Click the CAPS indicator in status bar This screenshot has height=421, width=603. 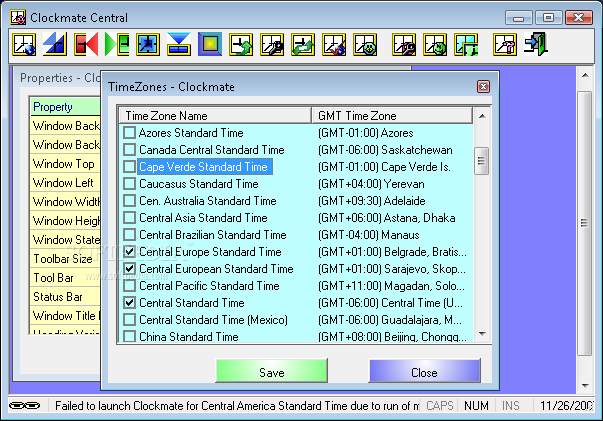point(440,406)
